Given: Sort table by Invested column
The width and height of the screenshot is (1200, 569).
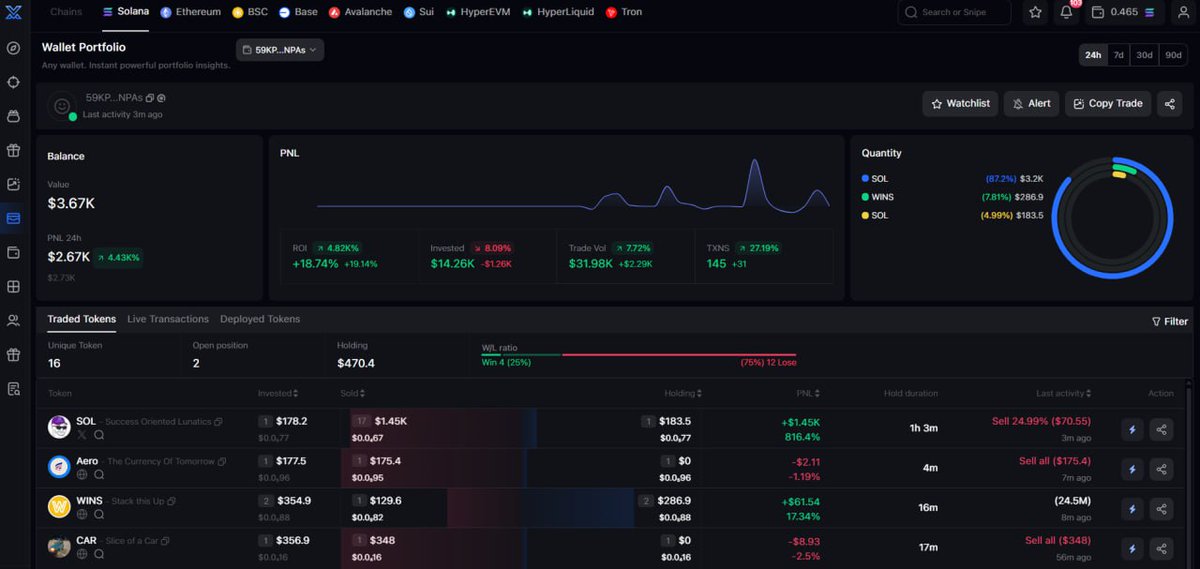Looking at the screenshot, I should click(278, 393).
